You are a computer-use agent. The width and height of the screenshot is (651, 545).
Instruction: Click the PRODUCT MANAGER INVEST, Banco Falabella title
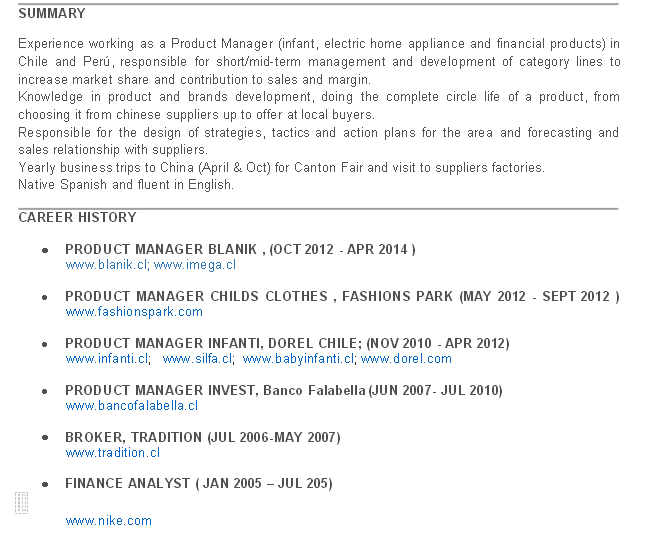click(283, 390)
